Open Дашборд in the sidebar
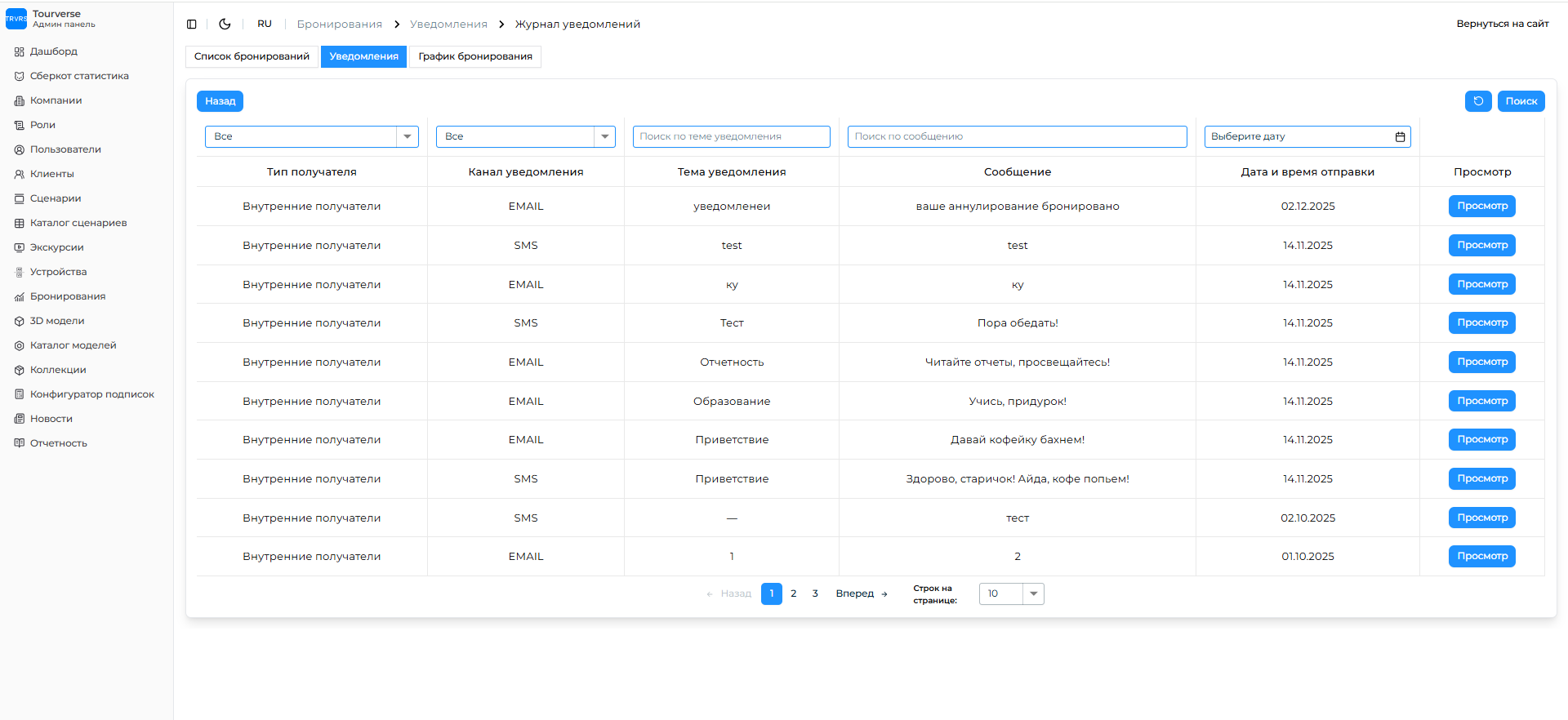The image size is (1568, 720). pyautogui.click(x=54, y=51)
